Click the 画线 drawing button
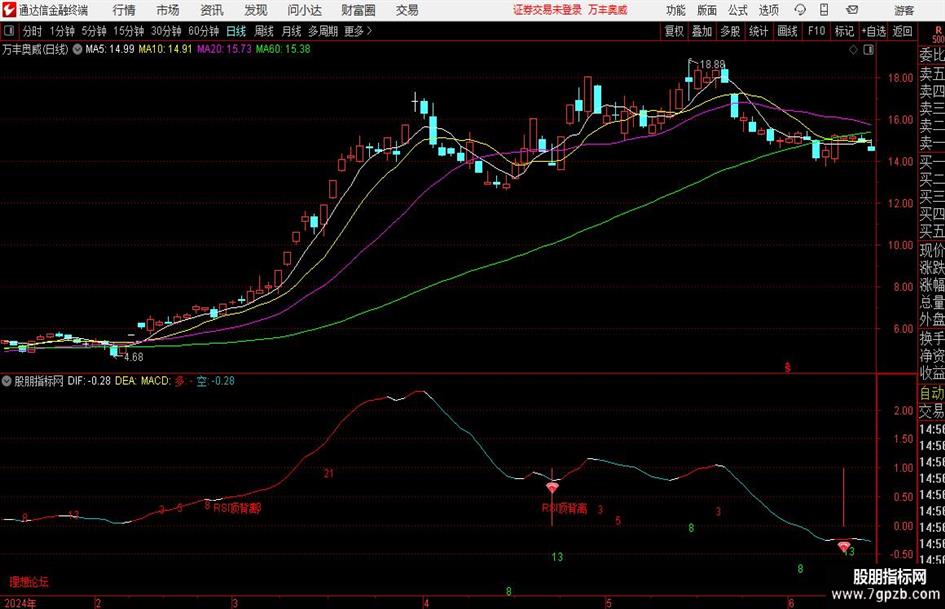 click(787, 31)
